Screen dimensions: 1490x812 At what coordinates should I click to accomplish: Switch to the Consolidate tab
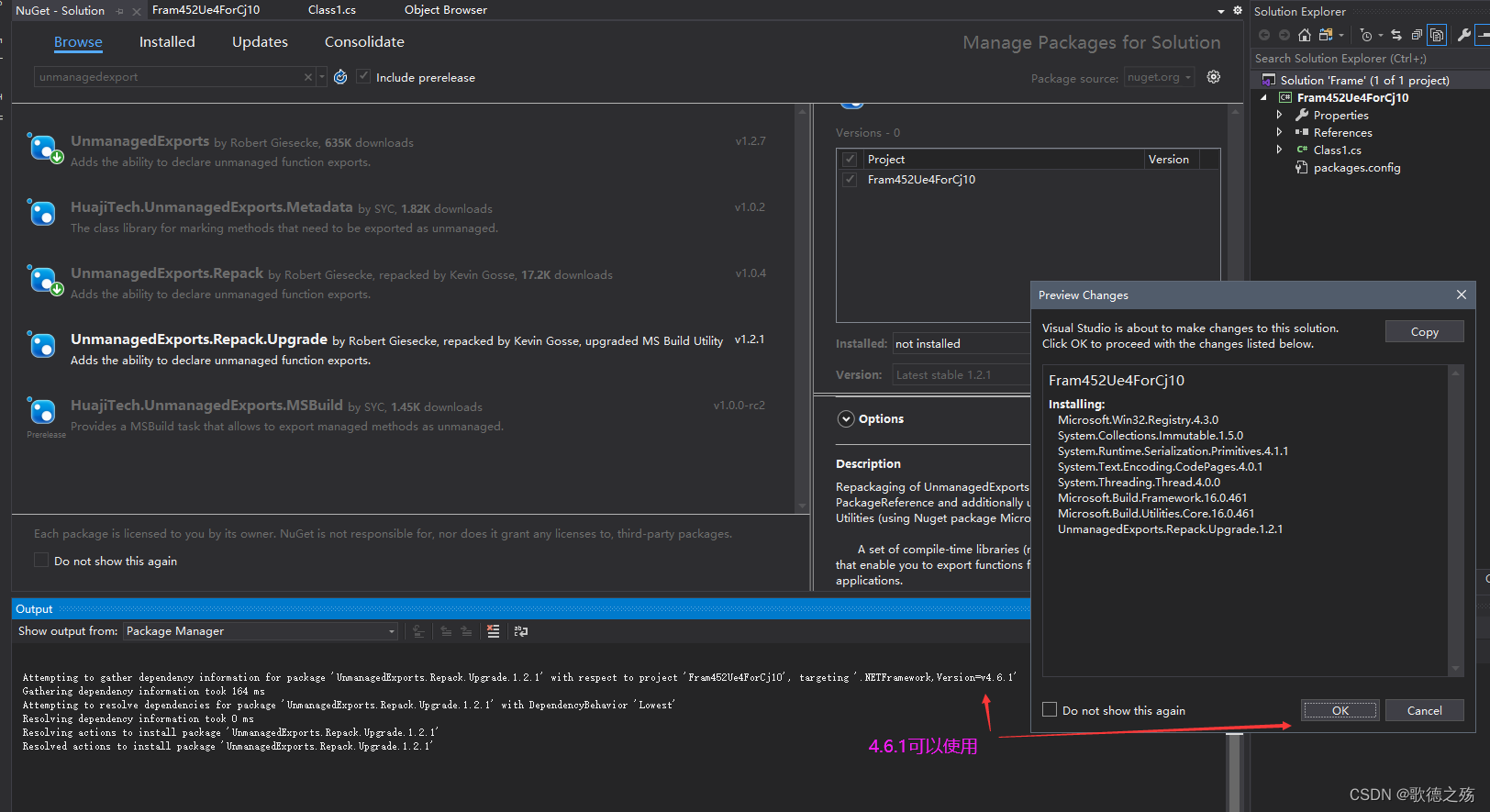tap(364, 42)
